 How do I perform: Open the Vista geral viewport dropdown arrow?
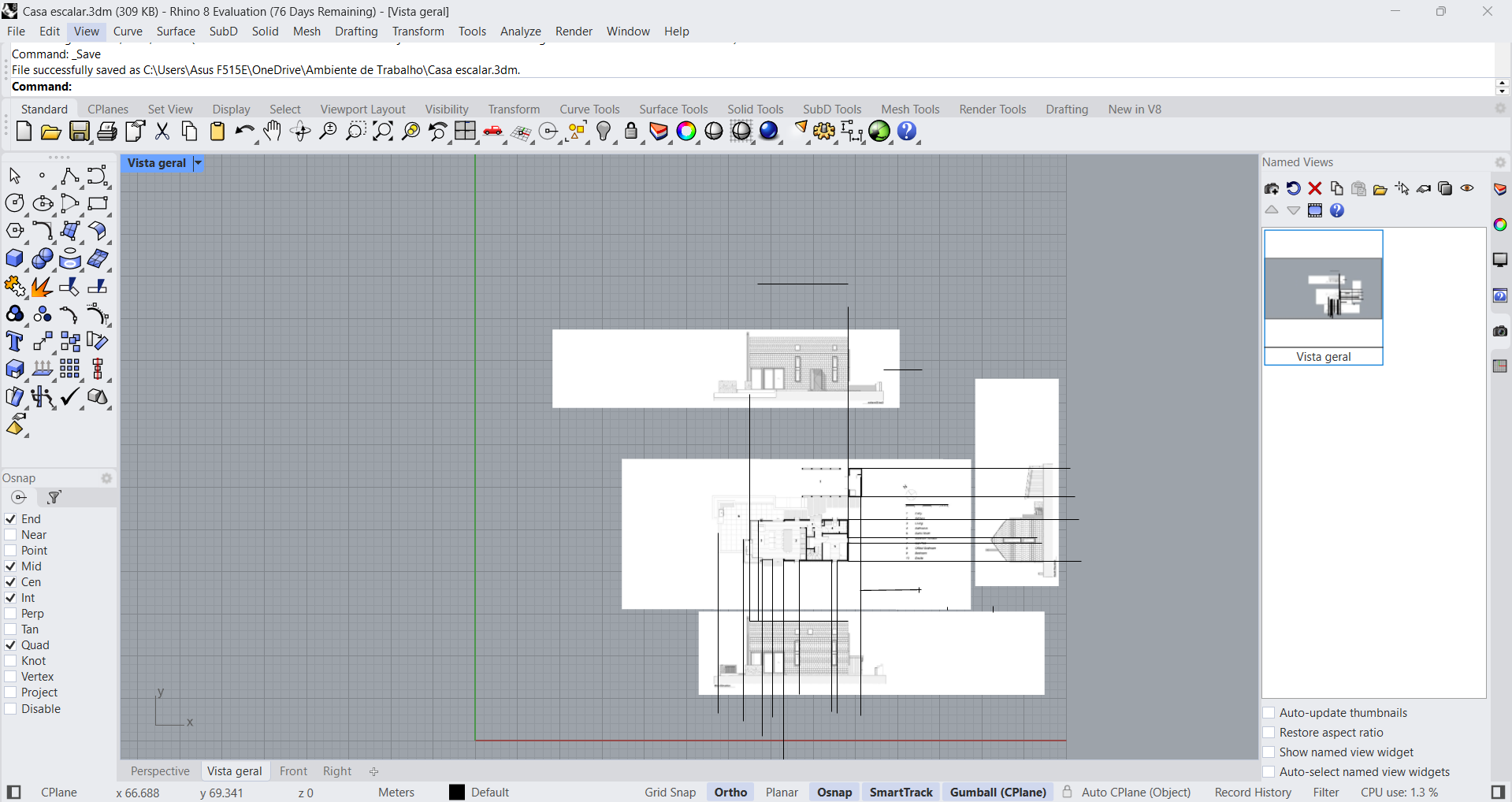click(199, 163)
